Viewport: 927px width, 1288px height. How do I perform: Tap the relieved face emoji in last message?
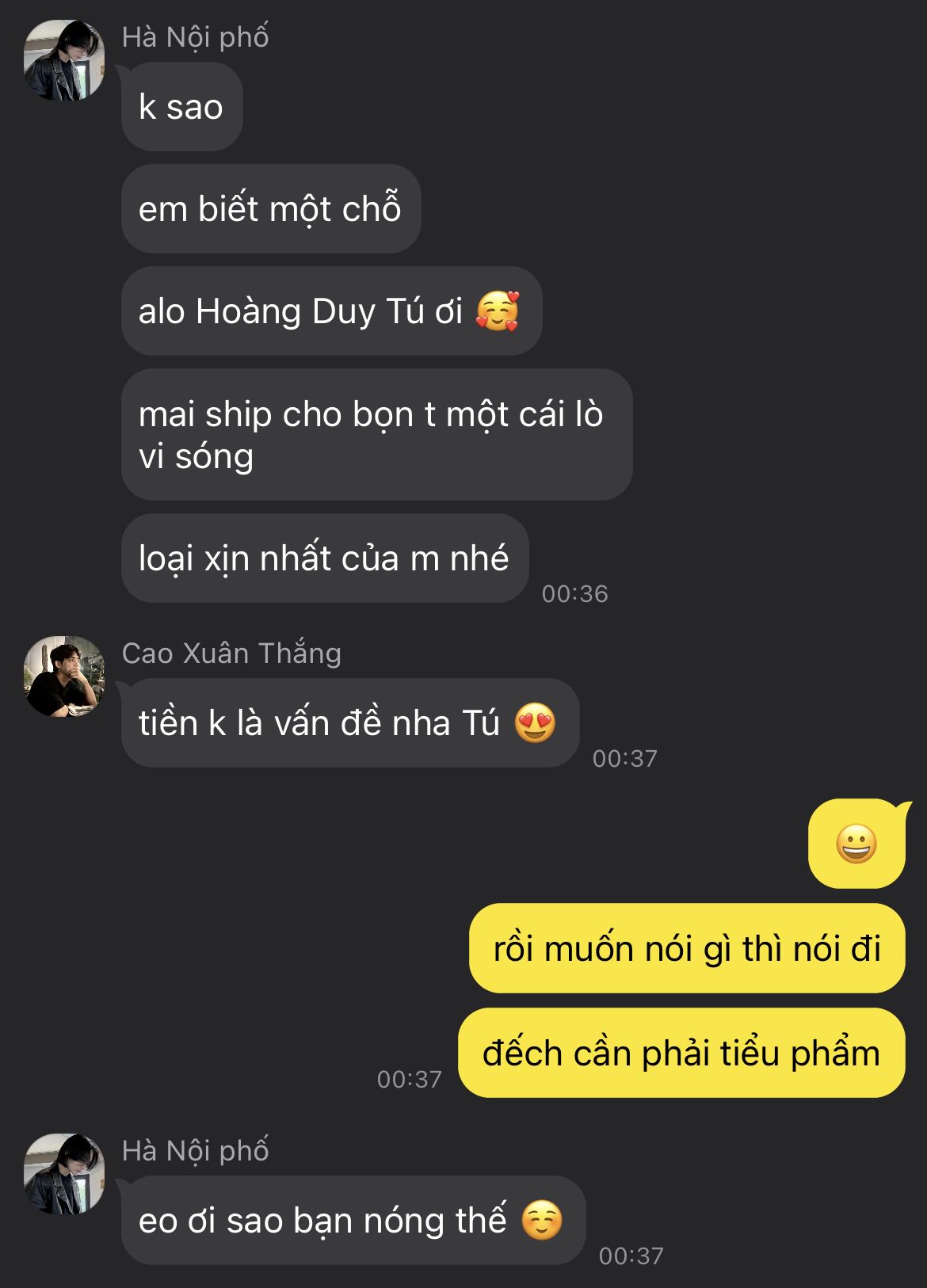click(542, 1220)
